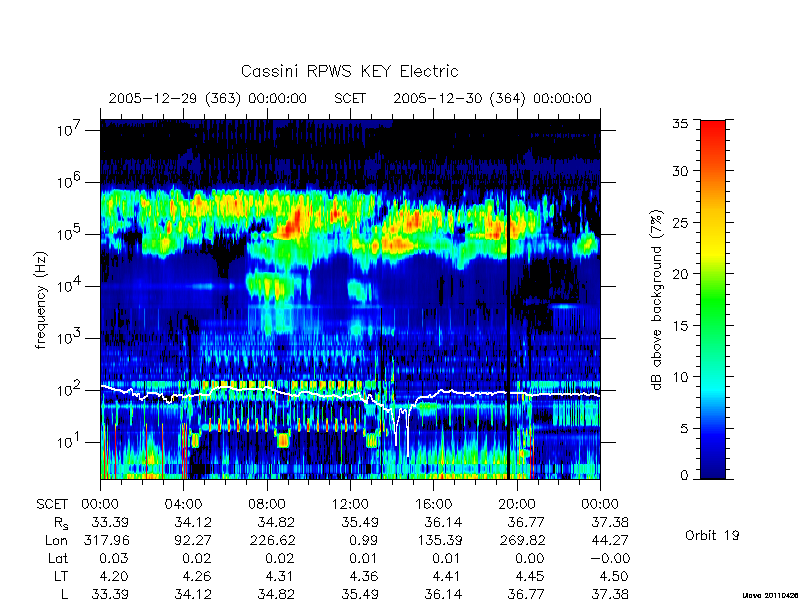The image size is (800, 600).
Task: Click the colorbar tick label "15"
Action: (x=680, y=325)
